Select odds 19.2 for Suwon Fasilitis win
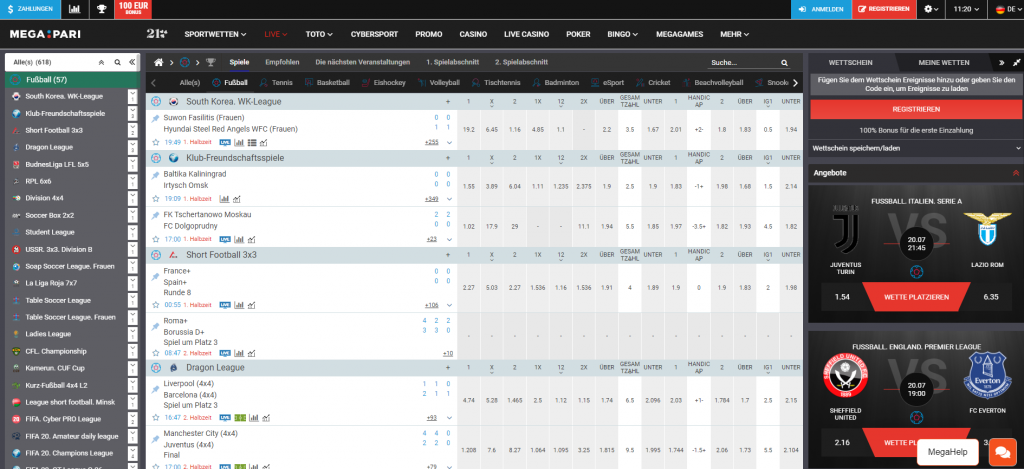Screen dimensions: 1024x469 468,130
